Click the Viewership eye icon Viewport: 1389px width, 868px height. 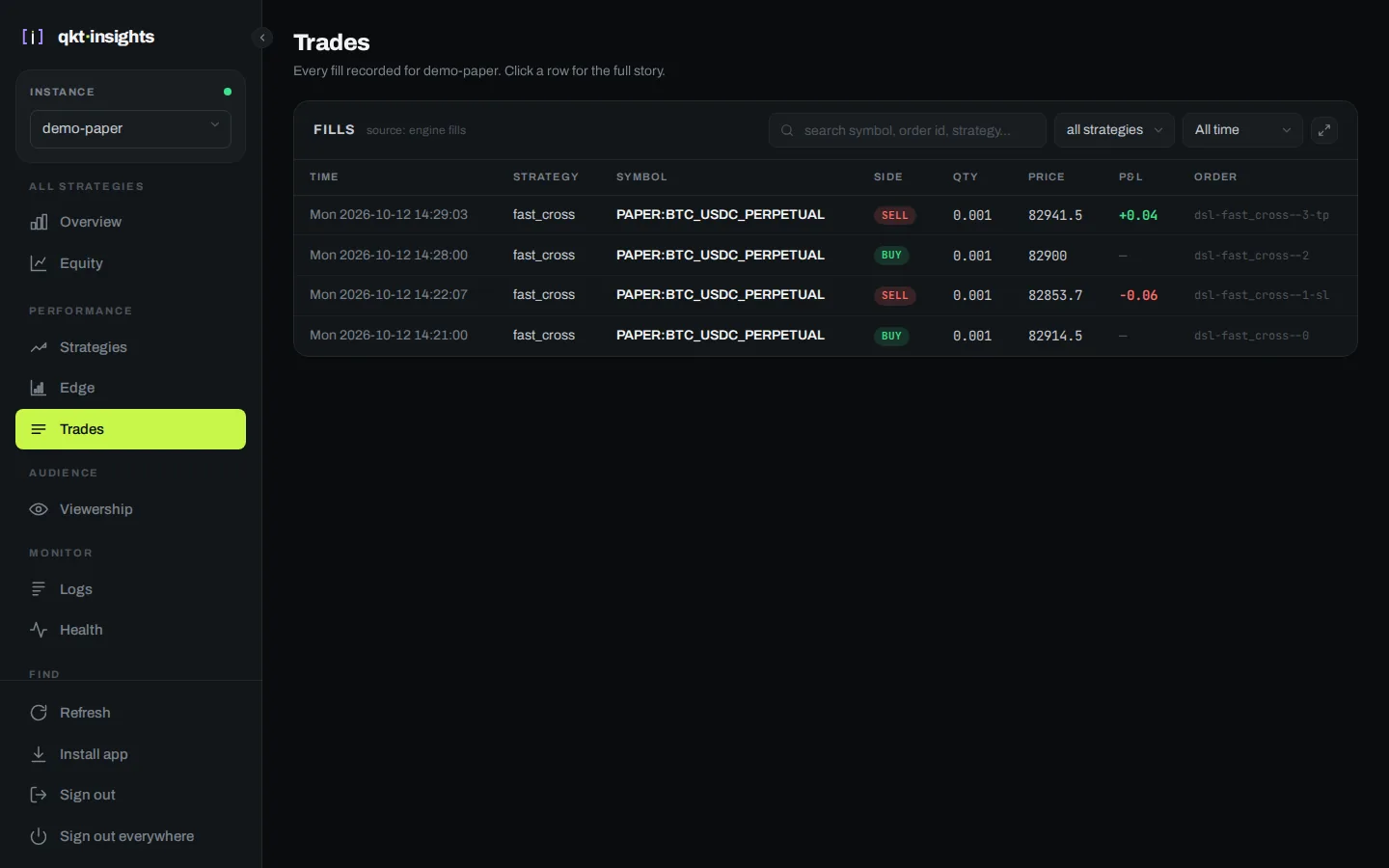tap(39, 509)
